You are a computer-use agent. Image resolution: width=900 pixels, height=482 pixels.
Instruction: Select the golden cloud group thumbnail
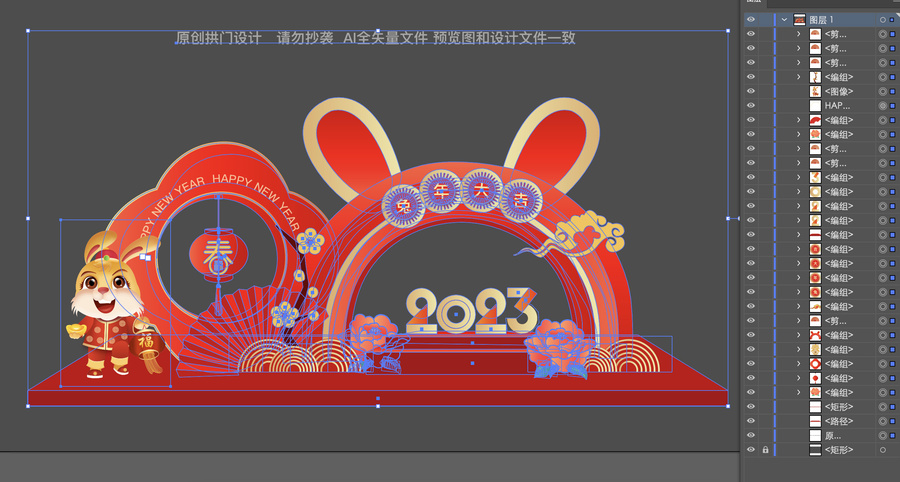tap(815, 306)
